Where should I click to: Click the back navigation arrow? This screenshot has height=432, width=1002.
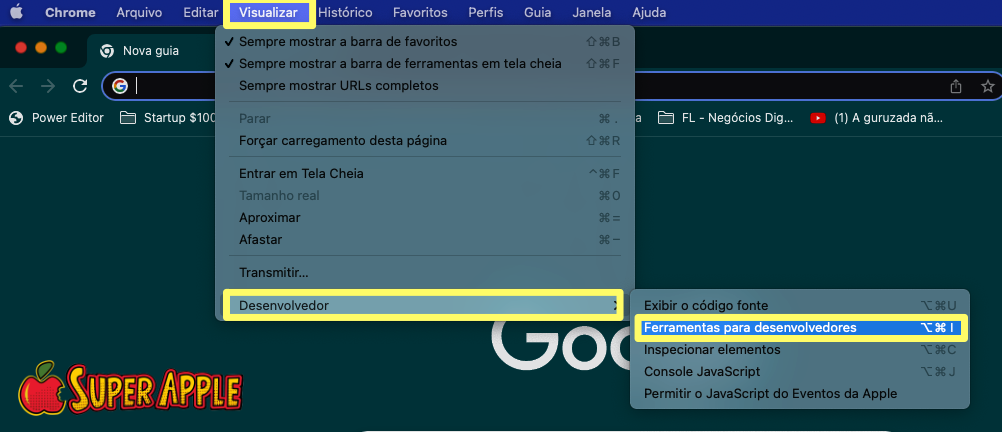tap(16, 86)
